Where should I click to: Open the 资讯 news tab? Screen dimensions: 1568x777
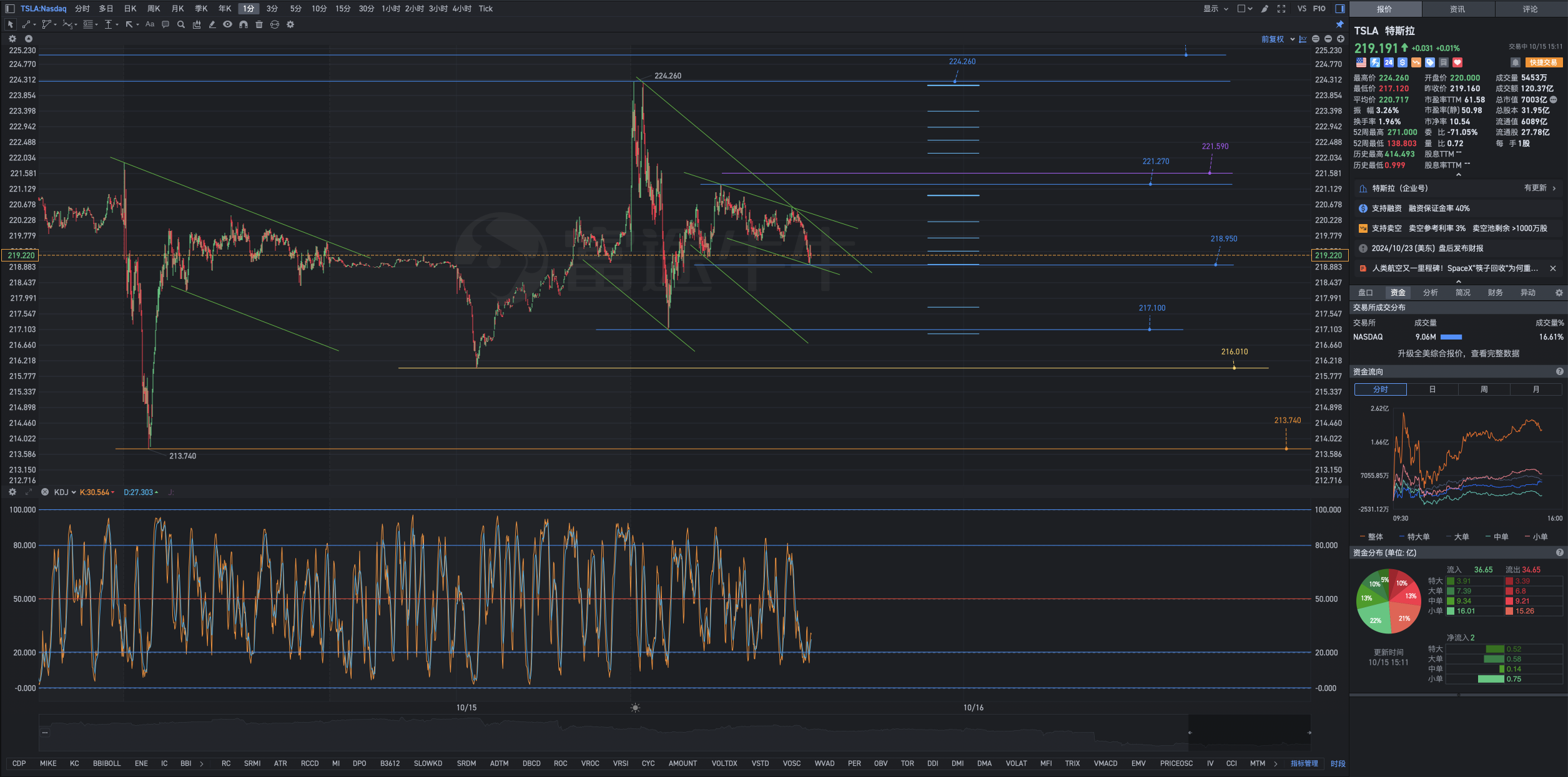(x=1457, y=9)
